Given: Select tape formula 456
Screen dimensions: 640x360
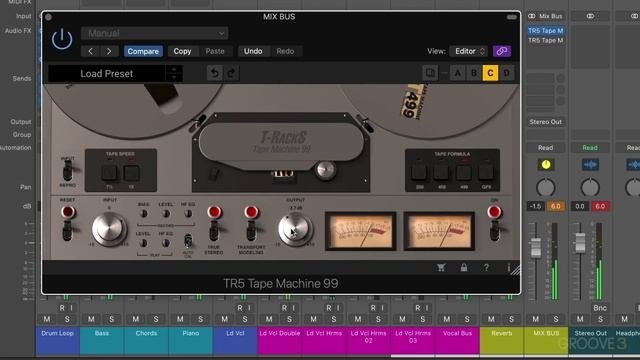Looking at the screenshot, I should [441, 172].
